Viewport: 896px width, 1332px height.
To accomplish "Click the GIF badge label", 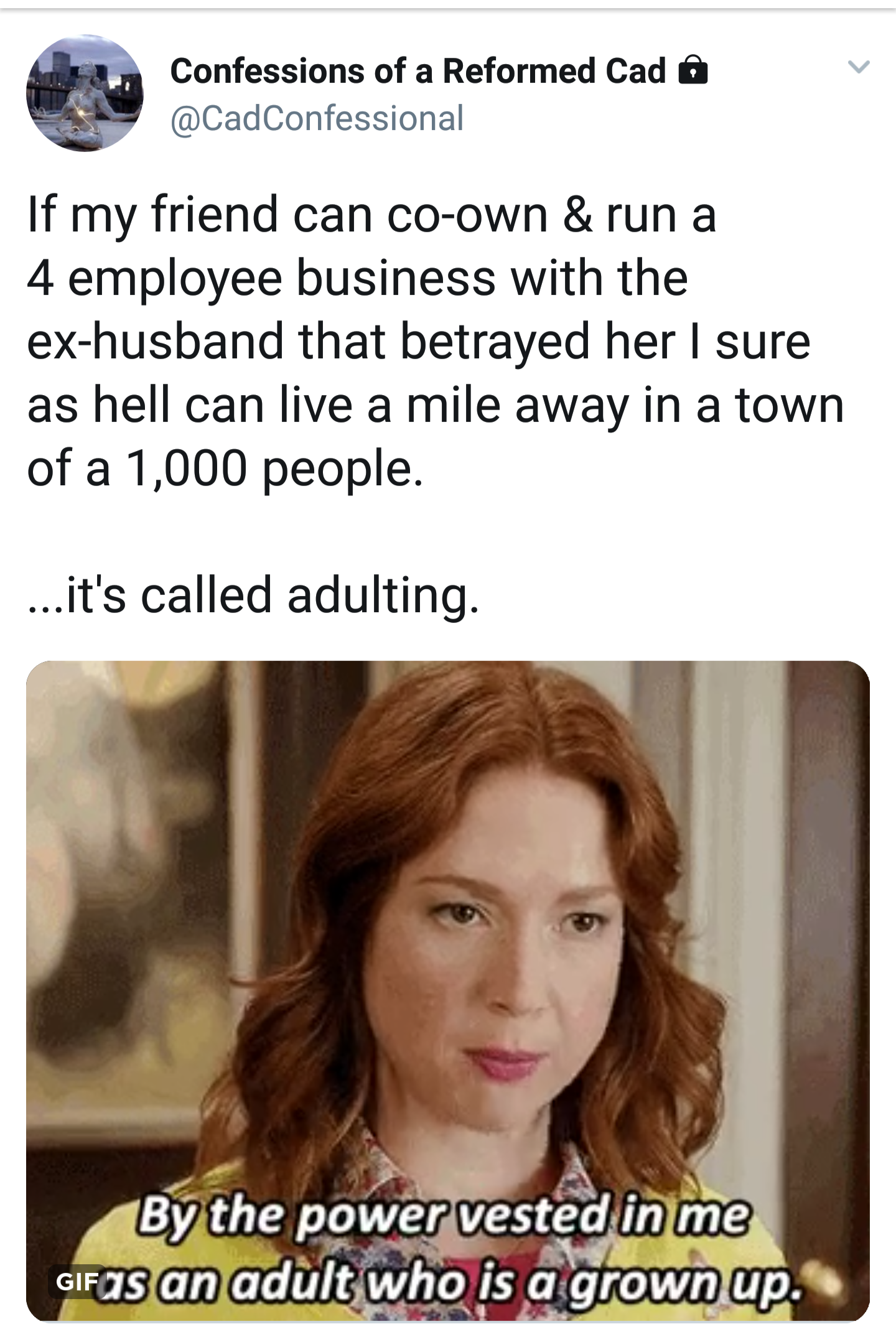I will click(x=78, y=1280).
